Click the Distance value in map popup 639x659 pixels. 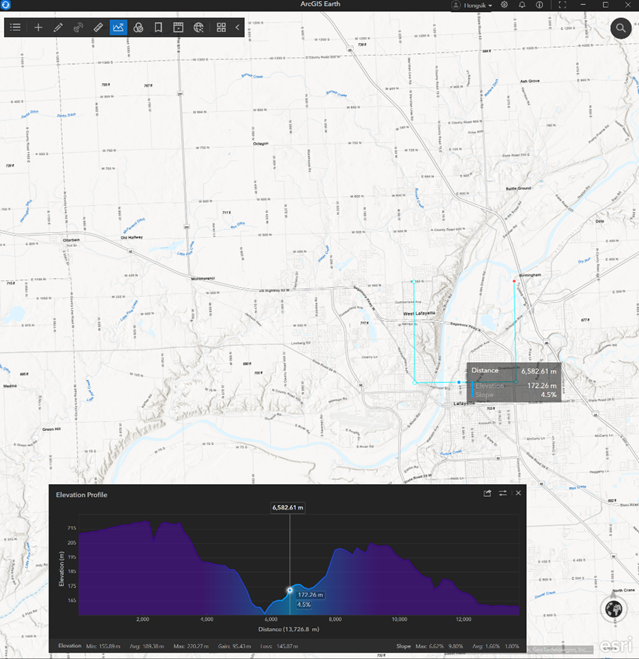[x=539, y=371]
